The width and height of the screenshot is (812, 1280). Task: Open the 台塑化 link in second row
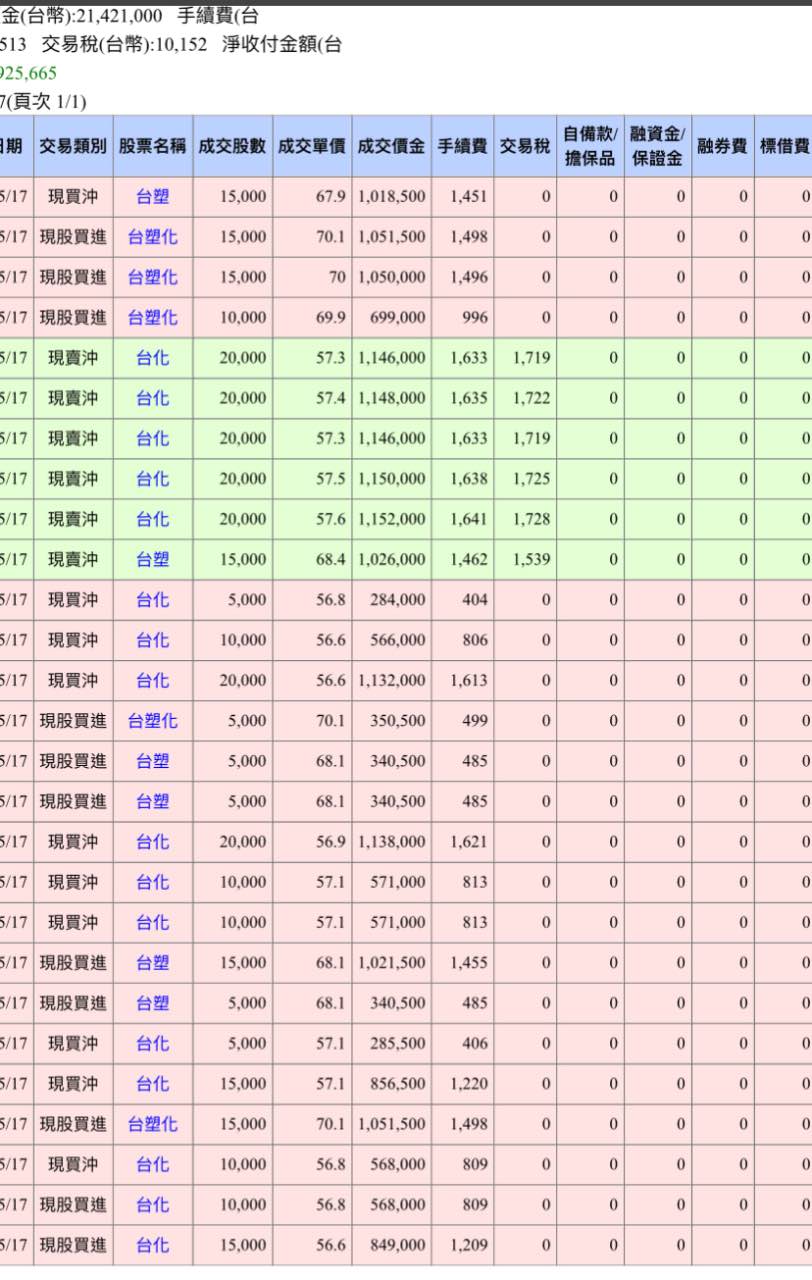coord(151,237)
